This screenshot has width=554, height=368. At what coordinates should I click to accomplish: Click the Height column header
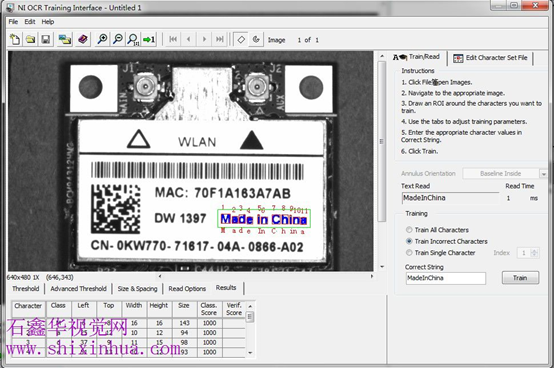[x=159, y=309]
